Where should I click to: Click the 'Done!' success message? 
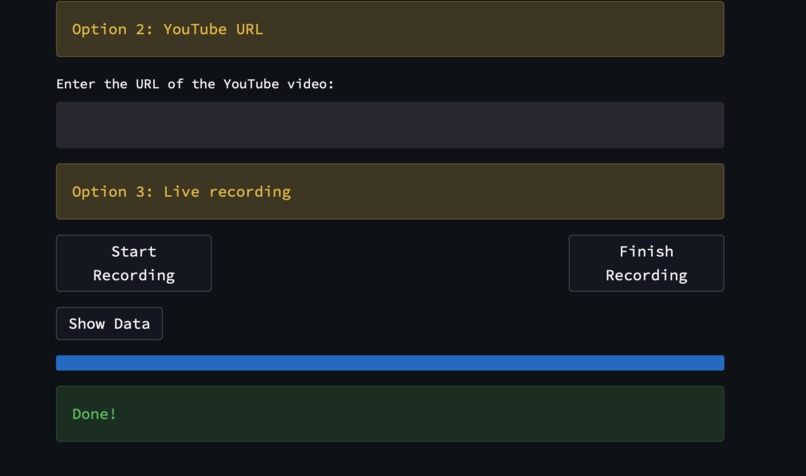[x=390, y=414]
